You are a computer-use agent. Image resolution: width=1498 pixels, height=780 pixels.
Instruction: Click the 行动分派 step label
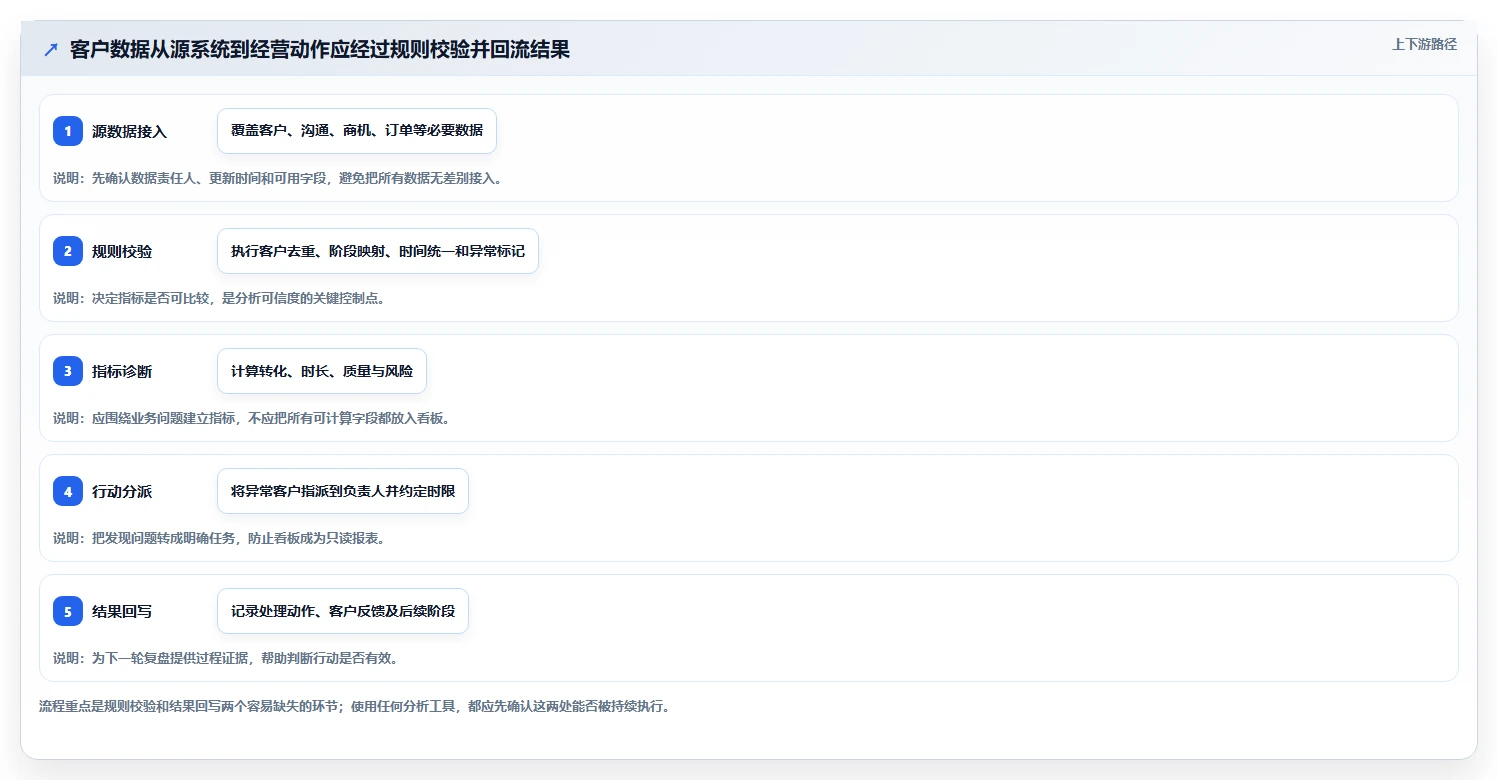point(122,491)
